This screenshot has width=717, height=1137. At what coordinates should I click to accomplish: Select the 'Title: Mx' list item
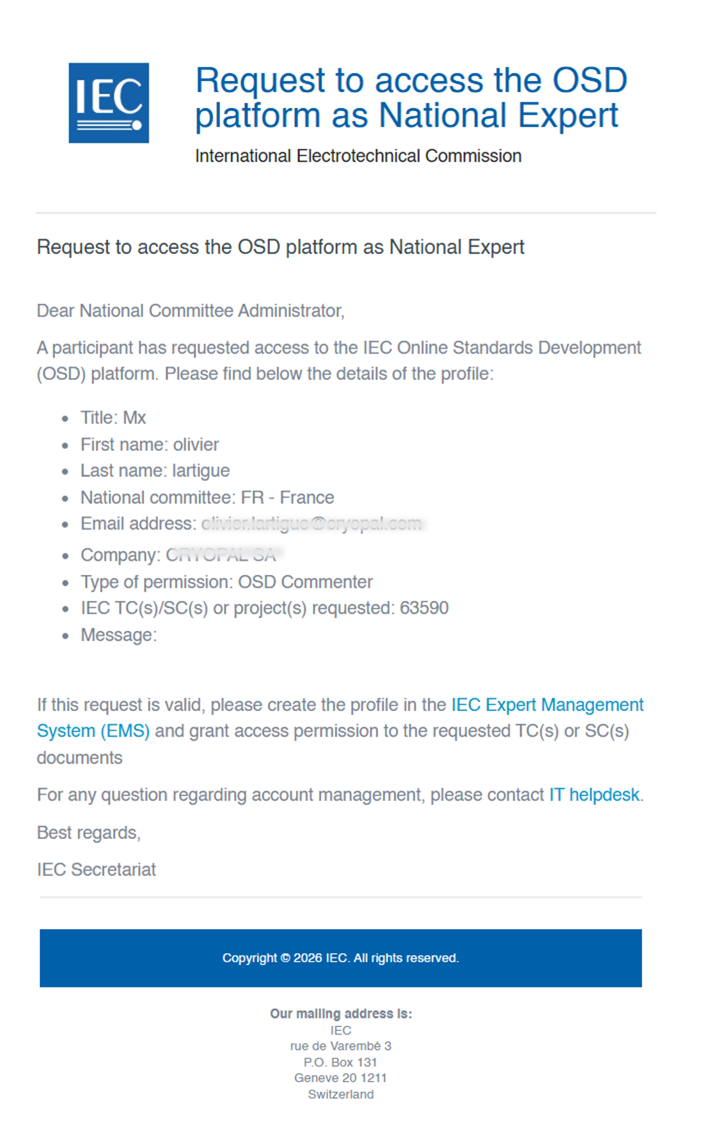(113, 418)
